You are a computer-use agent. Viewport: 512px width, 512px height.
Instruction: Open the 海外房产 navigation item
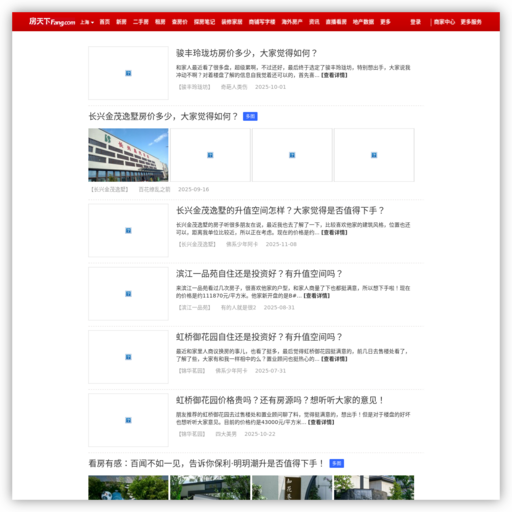[x=292, y=22]
